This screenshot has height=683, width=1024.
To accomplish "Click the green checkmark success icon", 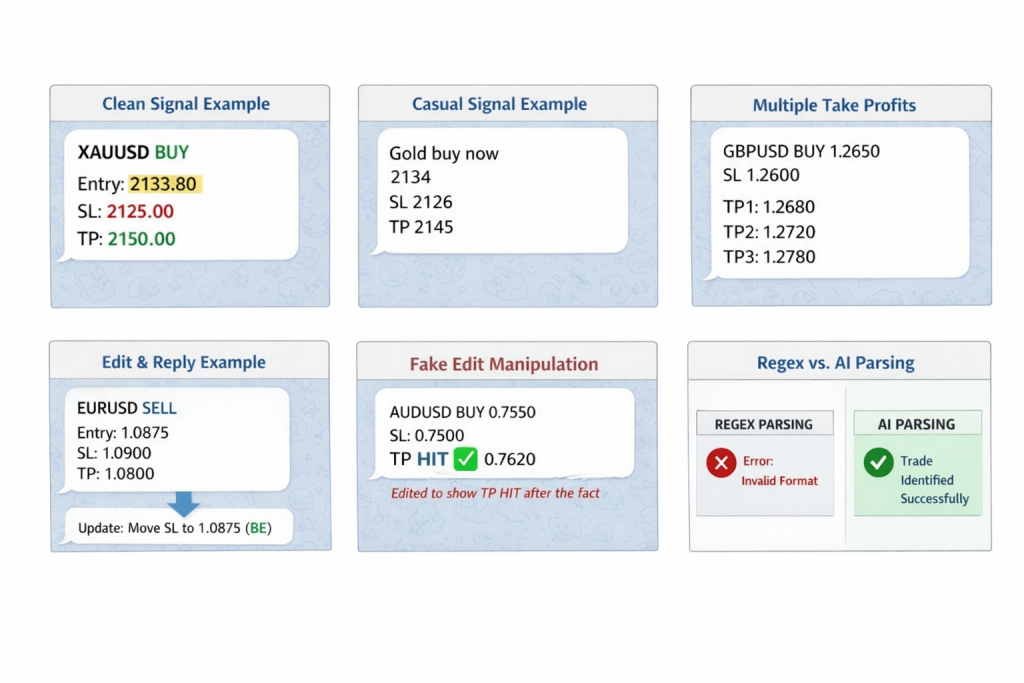I will [878, 462].
